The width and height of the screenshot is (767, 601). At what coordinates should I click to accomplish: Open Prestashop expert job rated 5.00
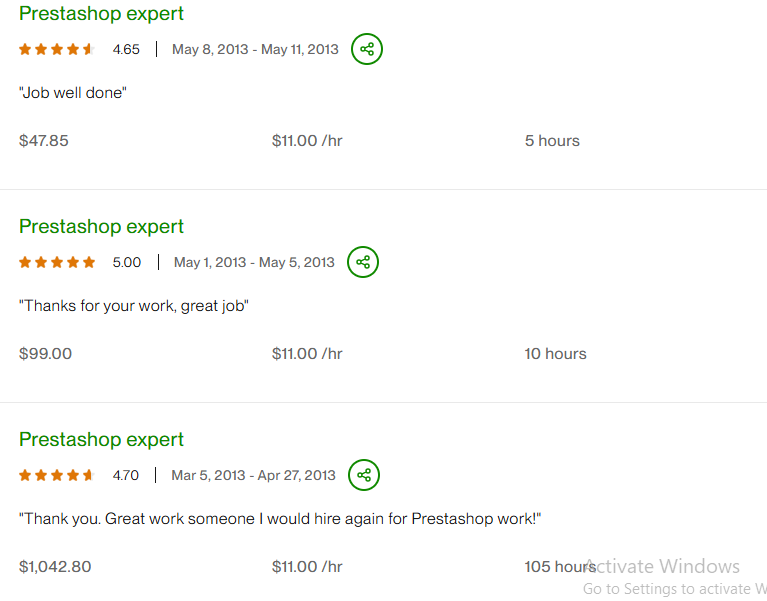[x=101, y=227]
